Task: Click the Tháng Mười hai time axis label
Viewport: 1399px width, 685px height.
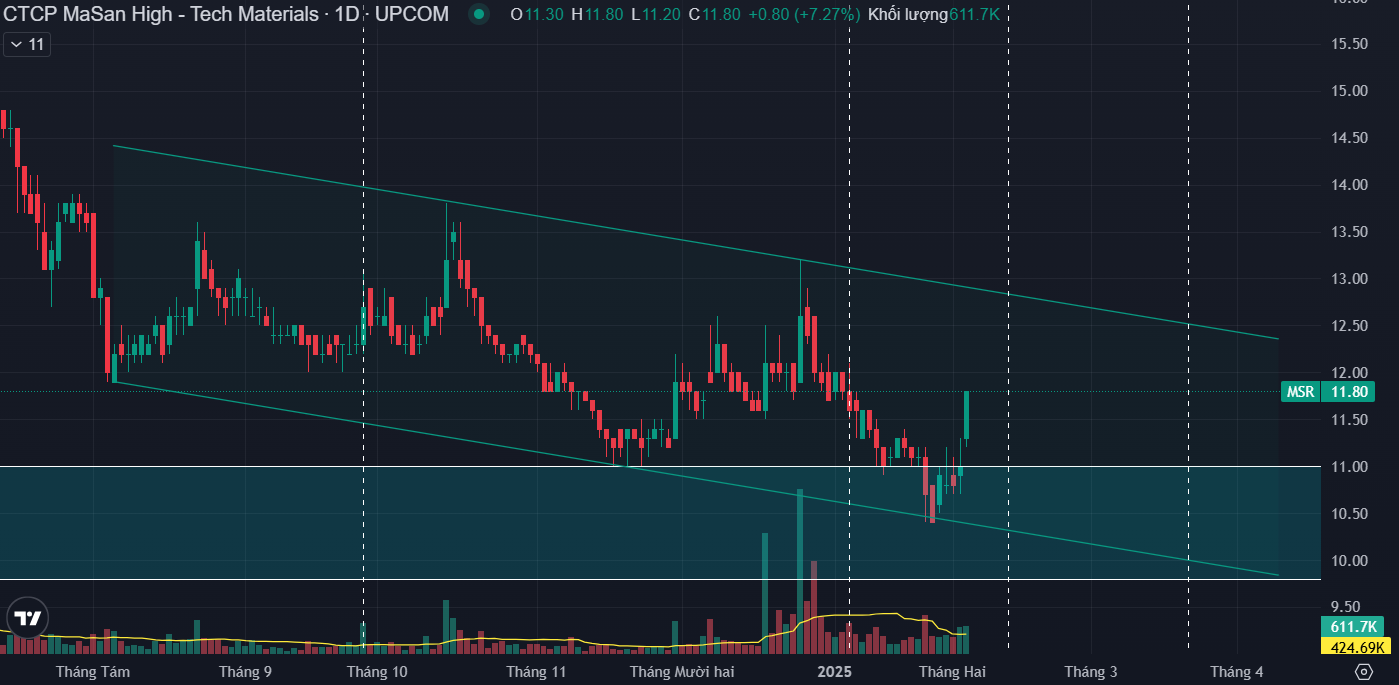Action: pyautogui.click(x=682, y=672)
